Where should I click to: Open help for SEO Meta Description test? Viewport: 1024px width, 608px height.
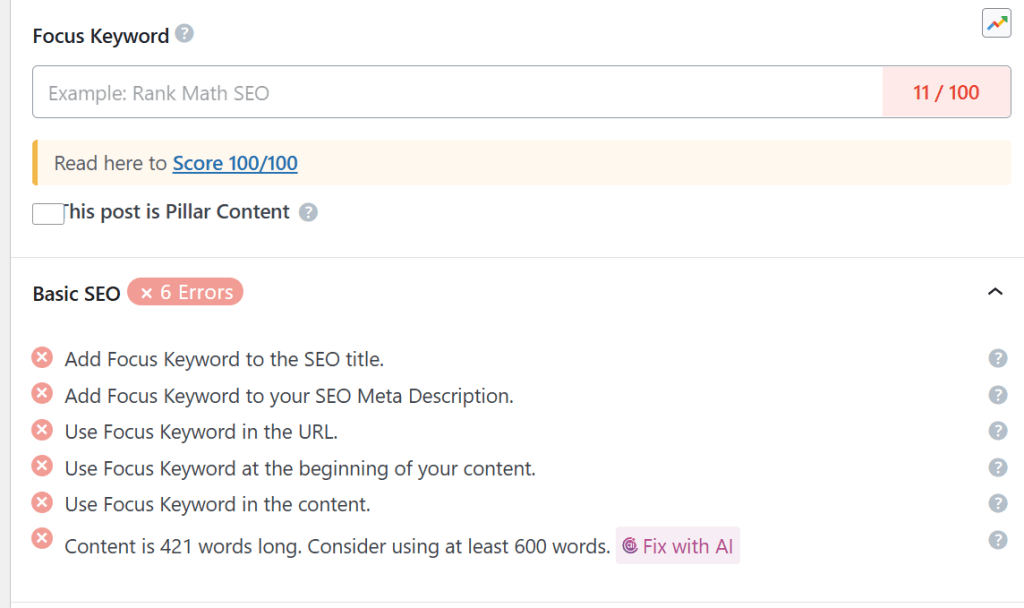pyautogui.click(x=997, y=395)
